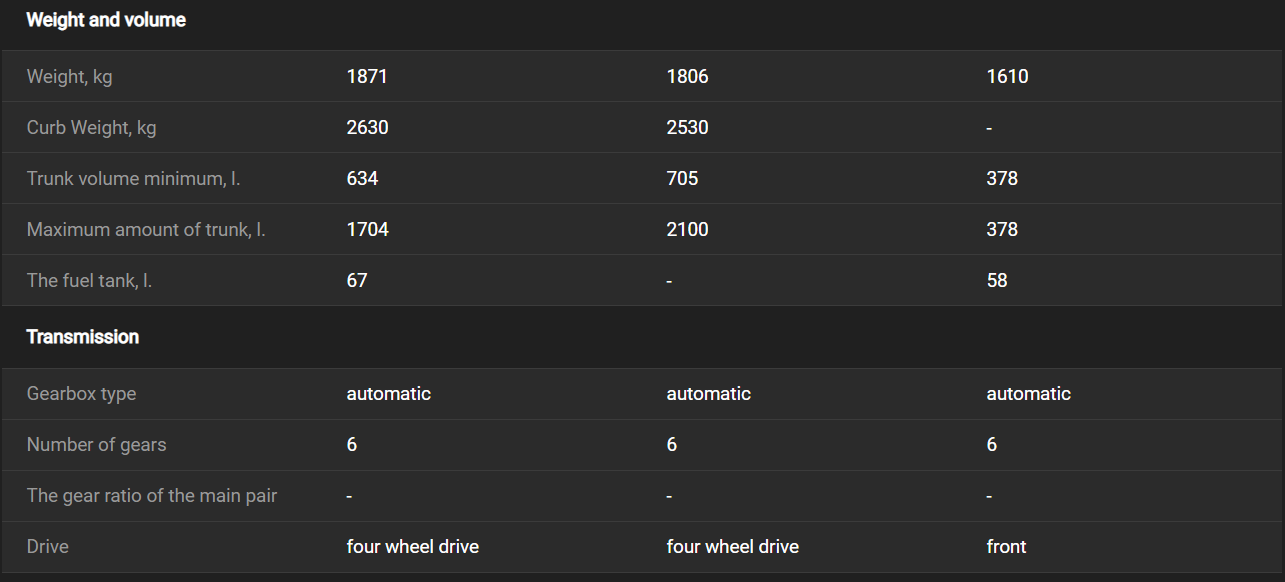Click the Transmission section header
The height and width of the screenshot is (582, 1285).
click(x=83, y=337)
